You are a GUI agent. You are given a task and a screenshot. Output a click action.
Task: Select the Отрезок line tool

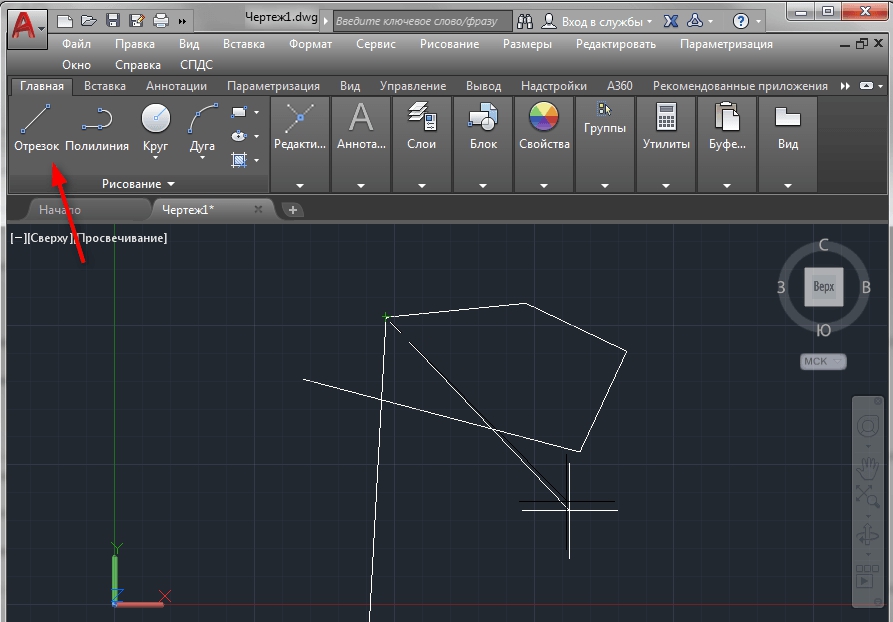36,128
